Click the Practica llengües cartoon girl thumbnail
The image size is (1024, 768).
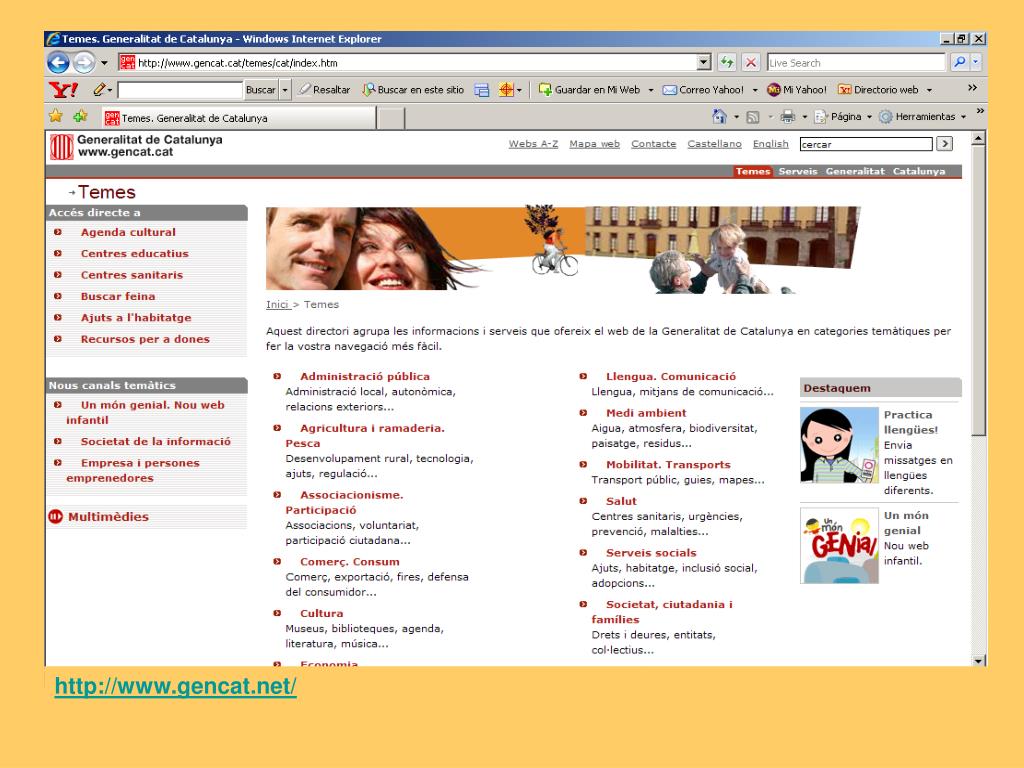point(839,445)
